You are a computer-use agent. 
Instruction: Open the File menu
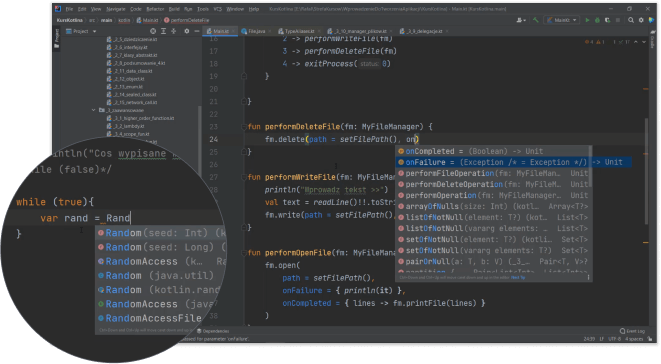tap(70, 9)
